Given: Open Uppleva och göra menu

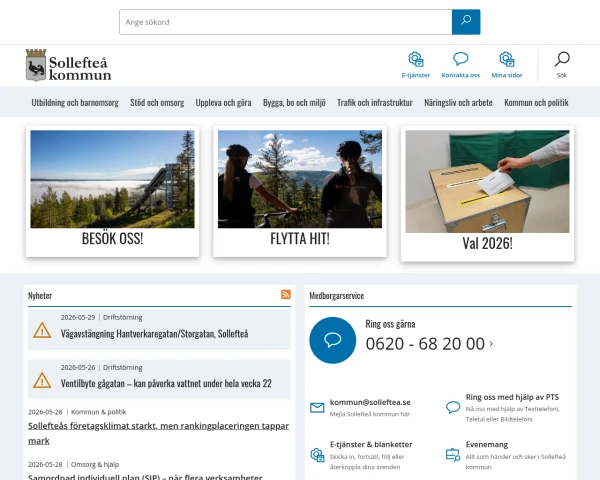Looking at the screenshot, I should pyautogui.click(x=223, y=102).
